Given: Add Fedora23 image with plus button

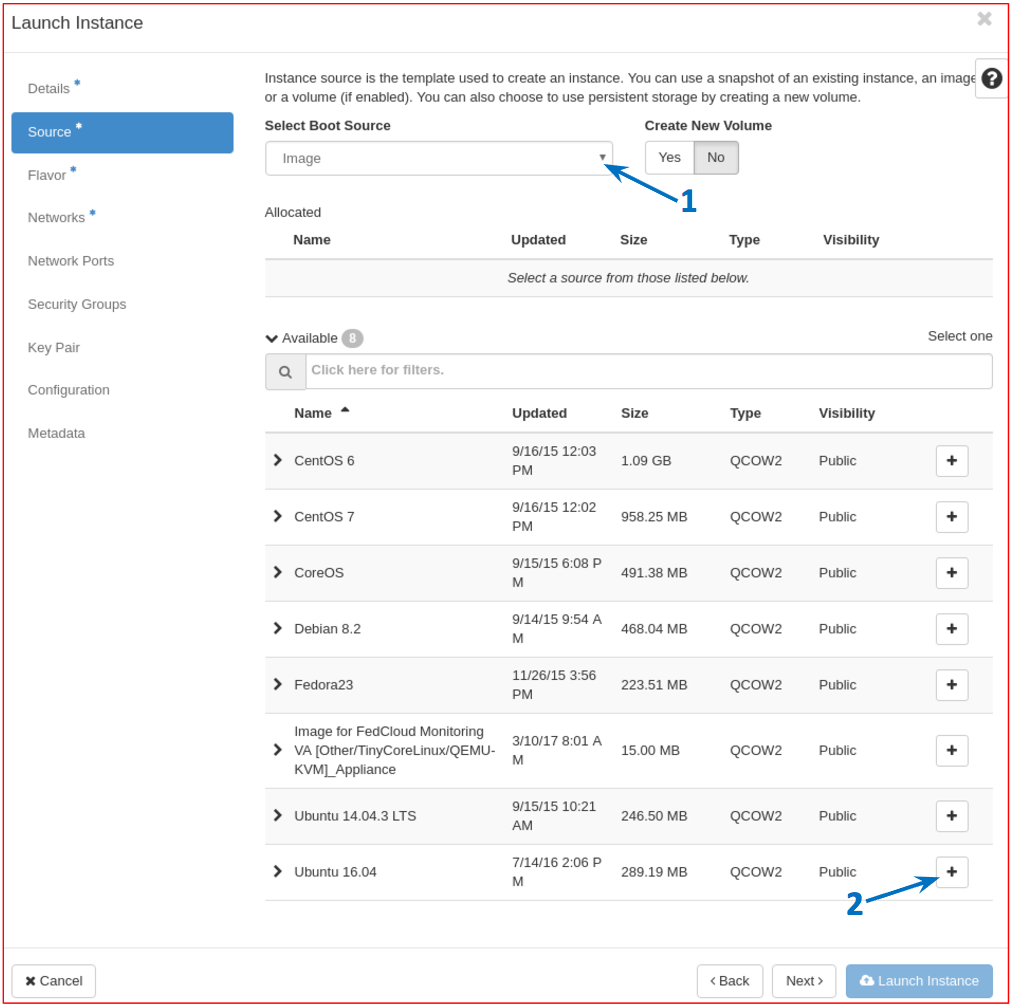Looking at the screenshot, I should tap(951, 685).
